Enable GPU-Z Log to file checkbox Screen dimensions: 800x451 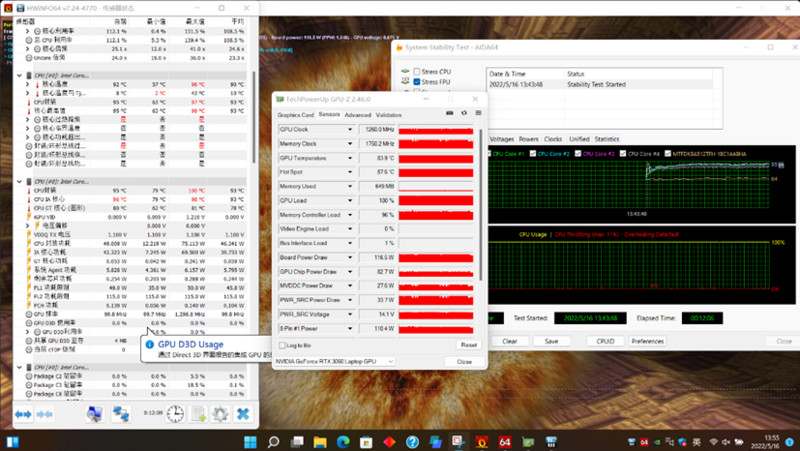click(x=282, y=345)
